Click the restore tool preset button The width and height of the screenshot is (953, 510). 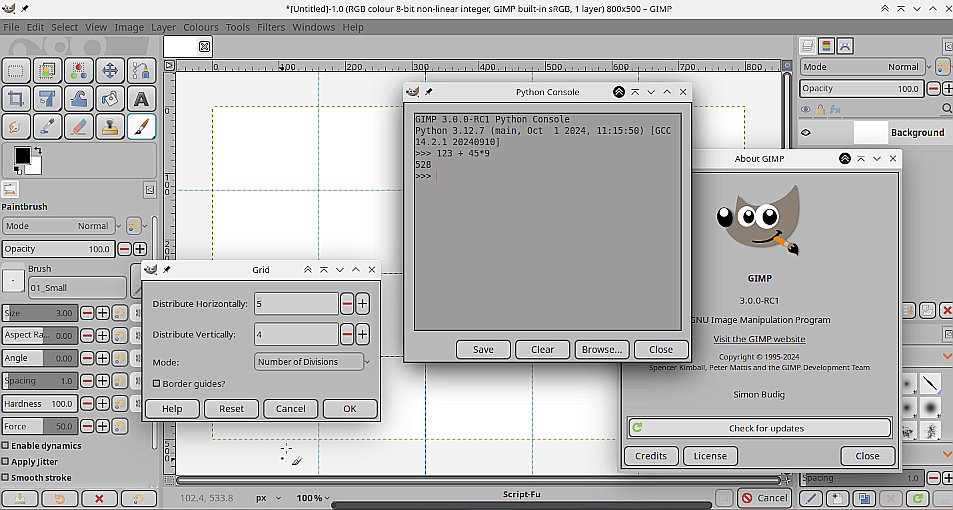60,498
